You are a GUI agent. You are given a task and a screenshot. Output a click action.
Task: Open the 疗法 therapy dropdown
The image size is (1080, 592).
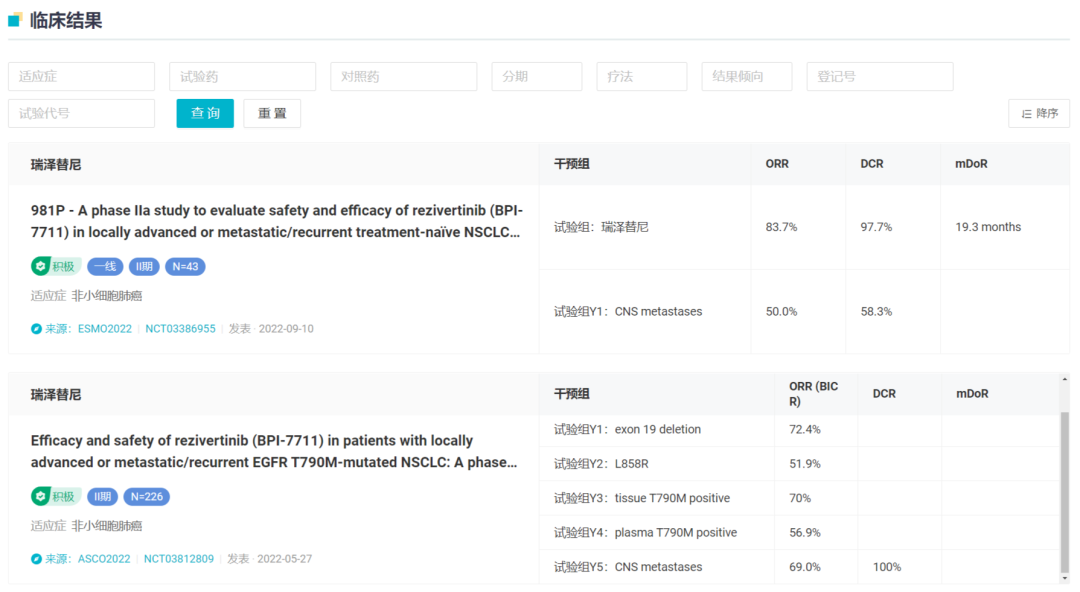coord(641,77)
